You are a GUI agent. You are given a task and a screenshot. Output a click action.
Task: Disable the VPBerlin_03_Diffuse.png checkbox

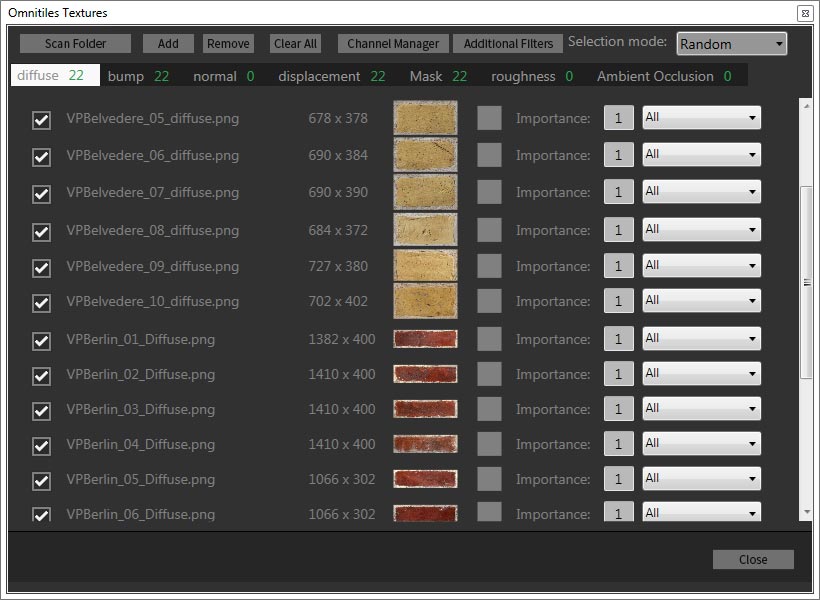click(42, 410)
